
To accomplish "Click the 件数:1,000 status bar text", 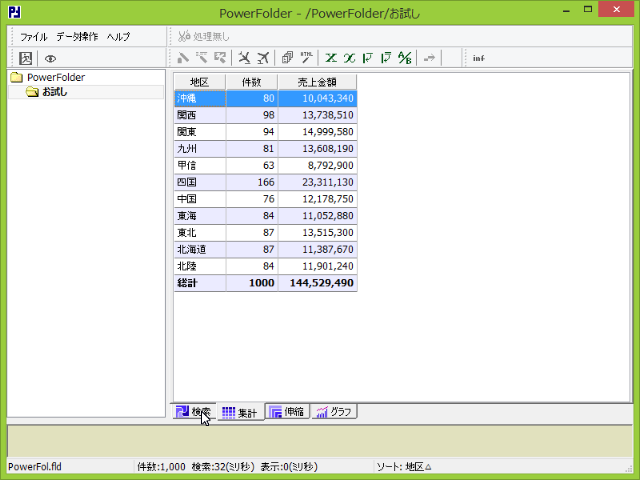I will pyautogui.click(x=161, y=467).
